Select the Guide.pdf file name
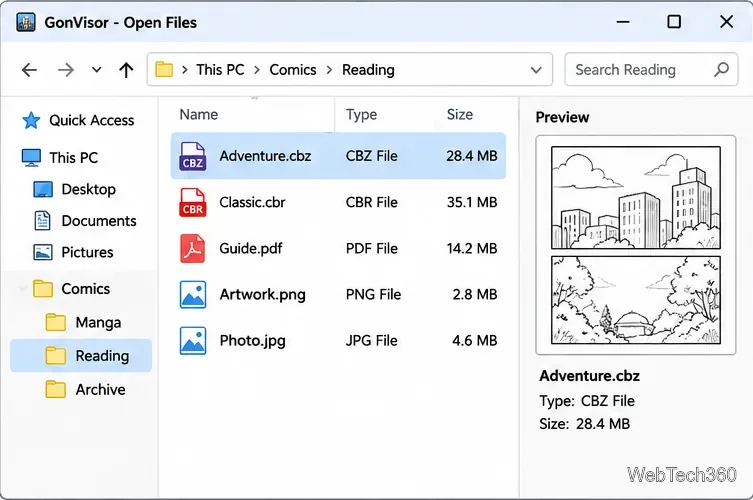The height and width of the screenshot is (500, 753). pyautogui.click(x=251, y=248)
